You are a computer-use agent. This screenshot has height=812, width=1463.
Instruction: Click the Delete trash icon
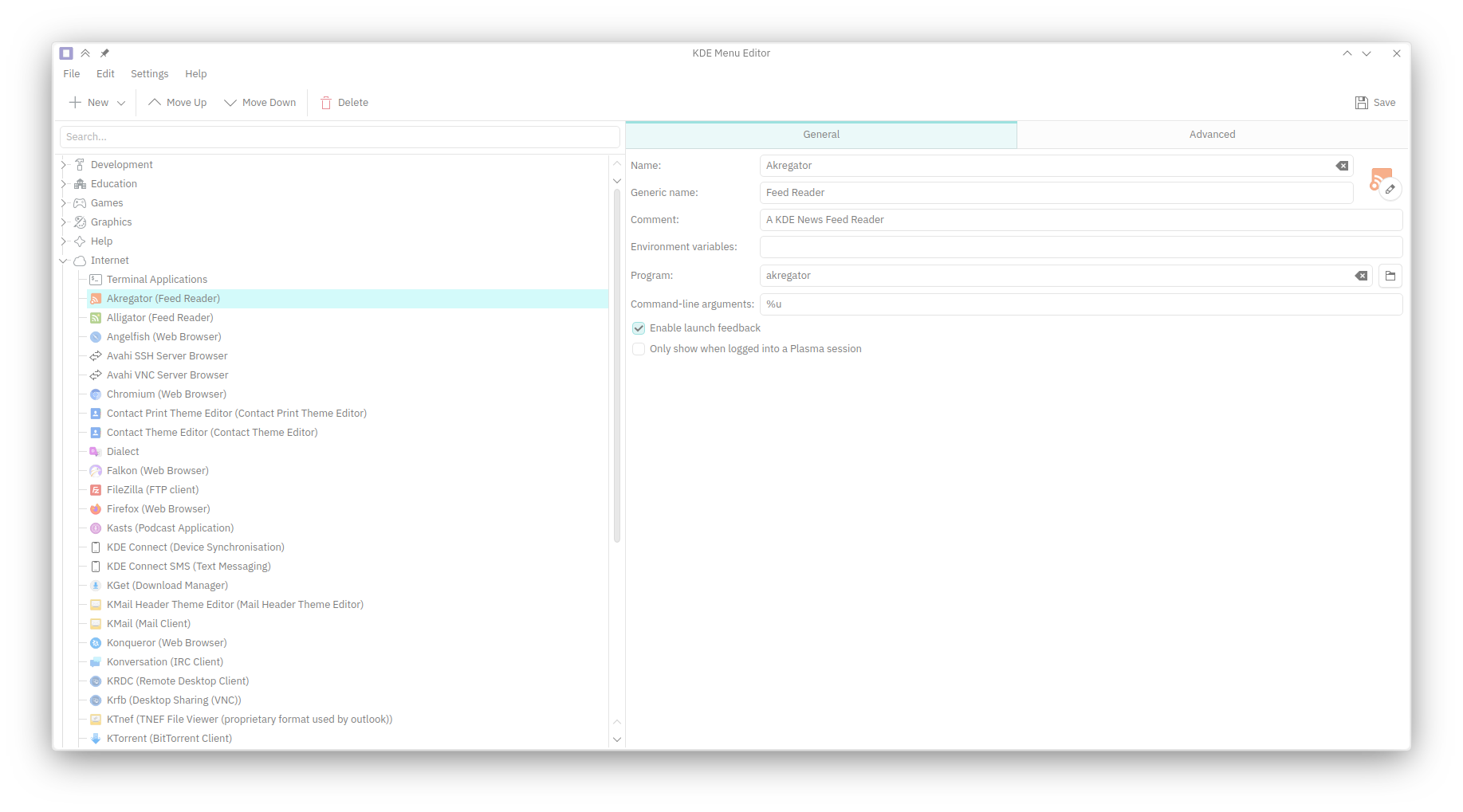click(326, 103)
